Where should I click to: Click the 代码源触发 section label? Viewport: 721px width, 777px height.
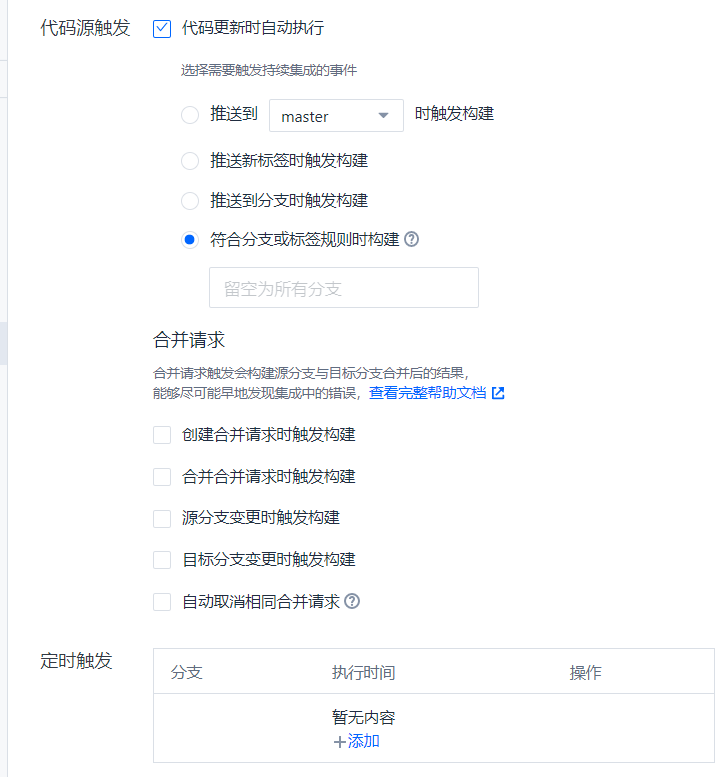[85, 28]
